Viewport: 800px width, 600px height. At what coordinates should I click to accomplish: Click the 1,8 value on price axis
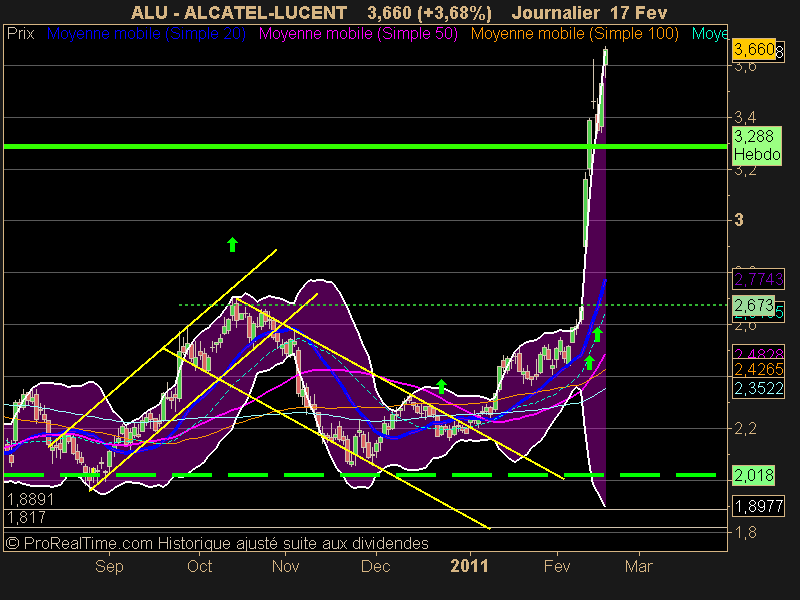click(x=745, y=532)
